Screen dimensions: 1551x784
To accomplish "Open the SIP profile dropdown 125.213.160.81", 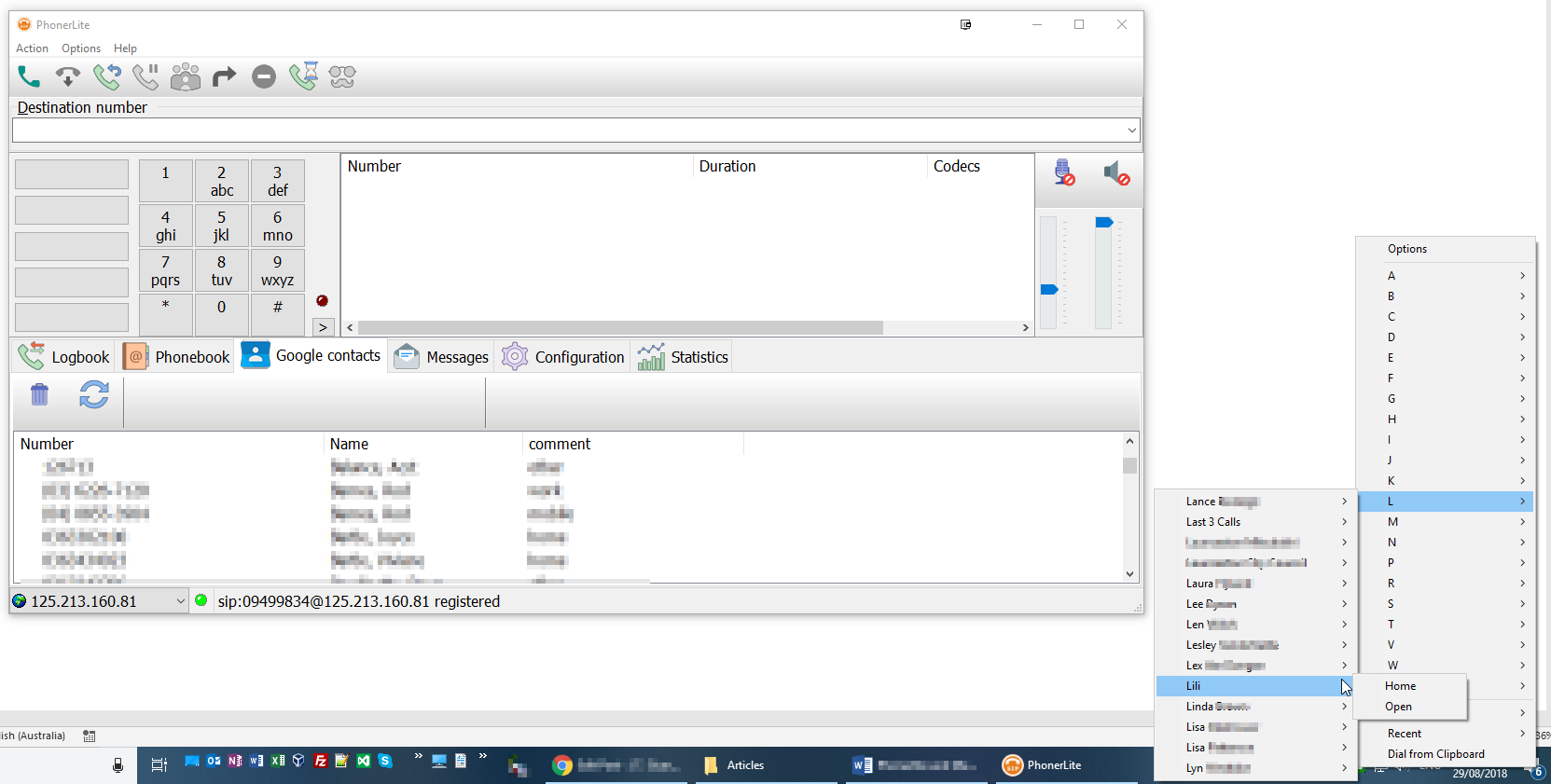I will [x=99, y=601].
